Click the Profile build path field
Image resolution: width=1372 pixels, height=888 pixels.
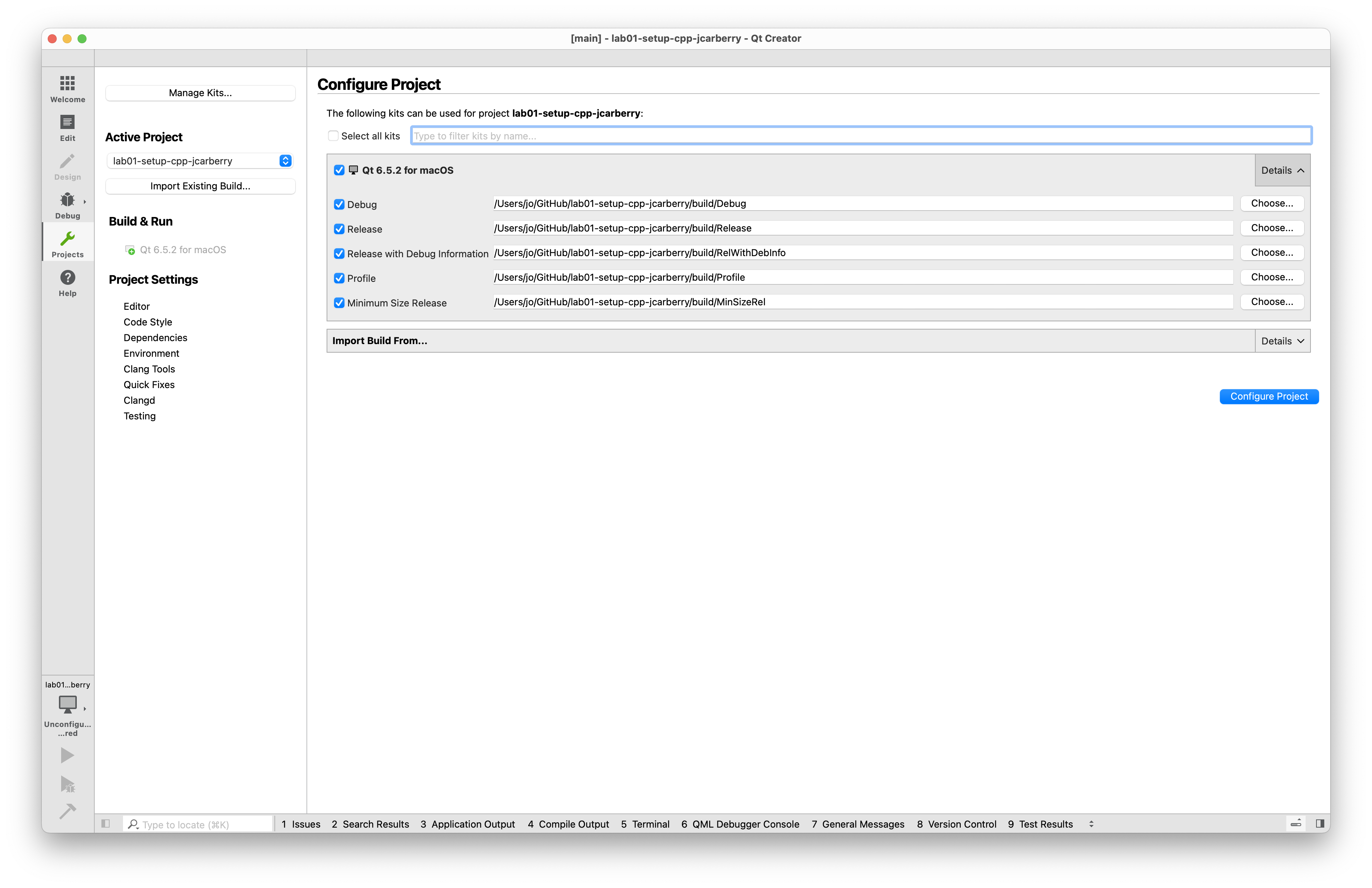pos(862,277)
